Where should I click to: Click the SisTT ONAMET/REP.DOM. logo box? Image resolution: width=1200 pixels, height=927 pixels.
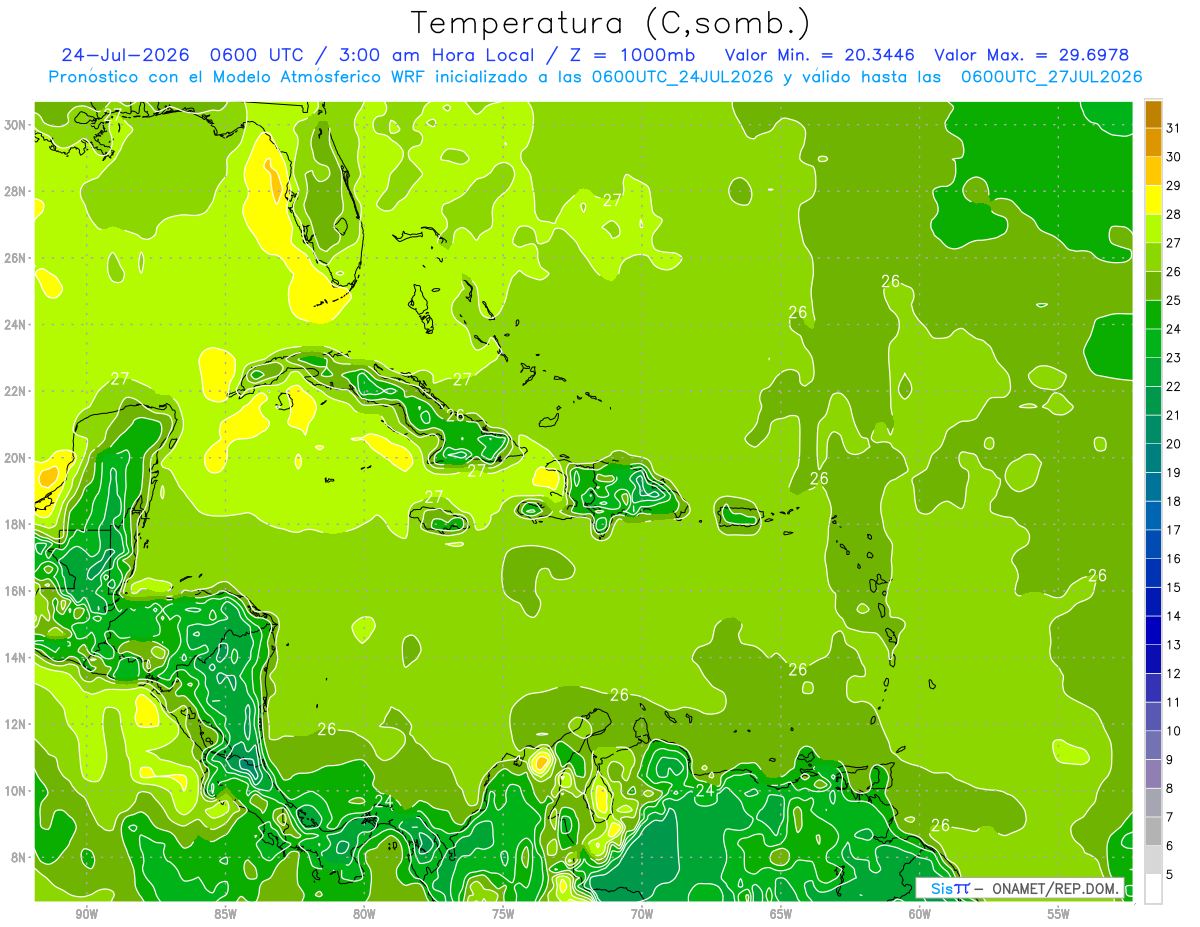1019,888
